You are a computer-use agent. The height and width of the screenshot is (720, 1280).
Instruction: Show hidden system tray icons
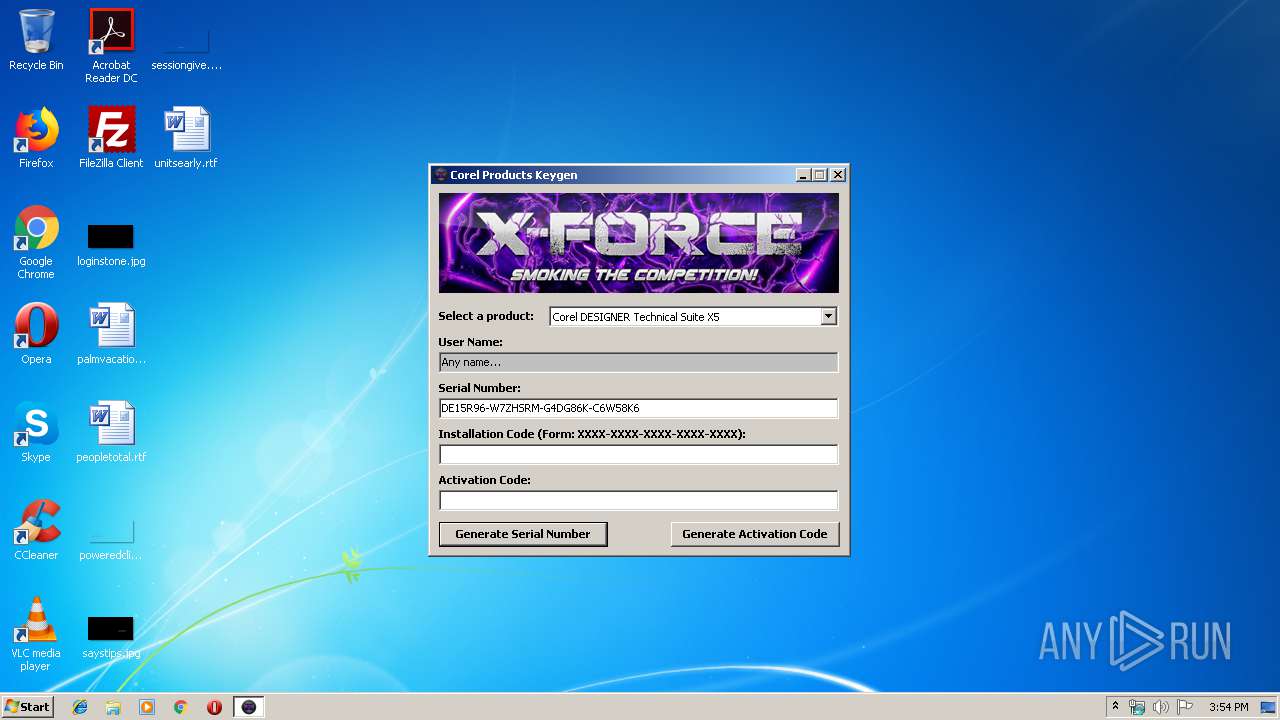coord(1115,707)
